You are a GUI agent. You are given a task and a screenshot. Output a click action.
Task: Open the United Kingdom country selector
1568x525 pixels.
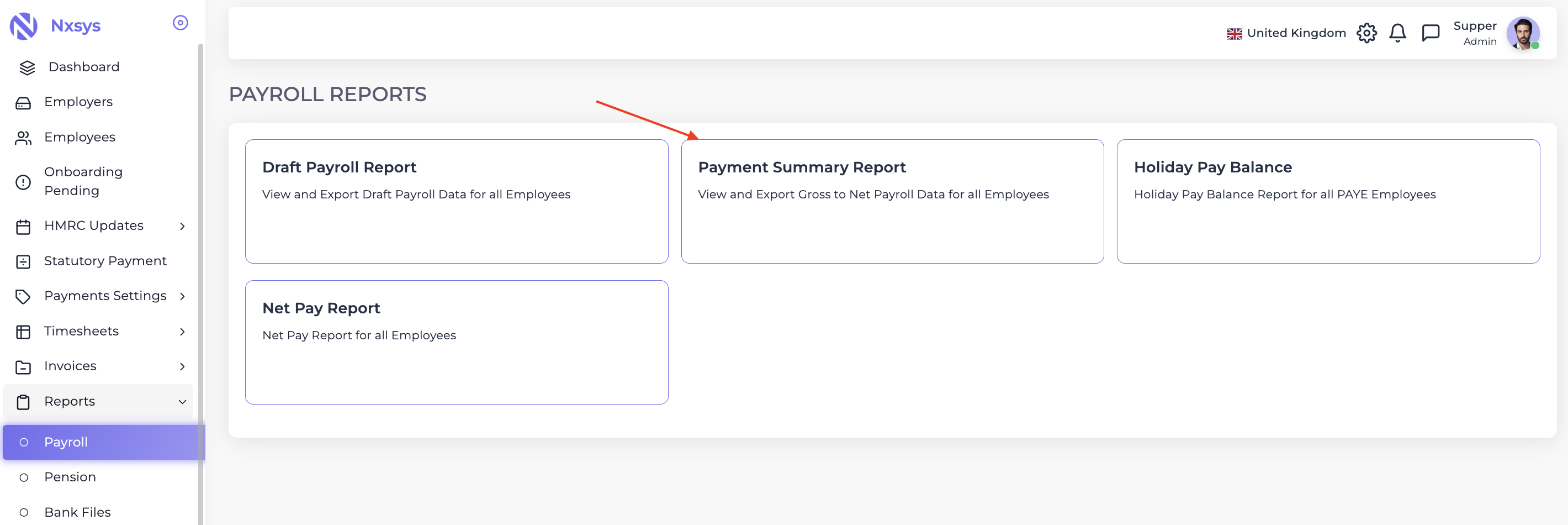(1286, 33)
